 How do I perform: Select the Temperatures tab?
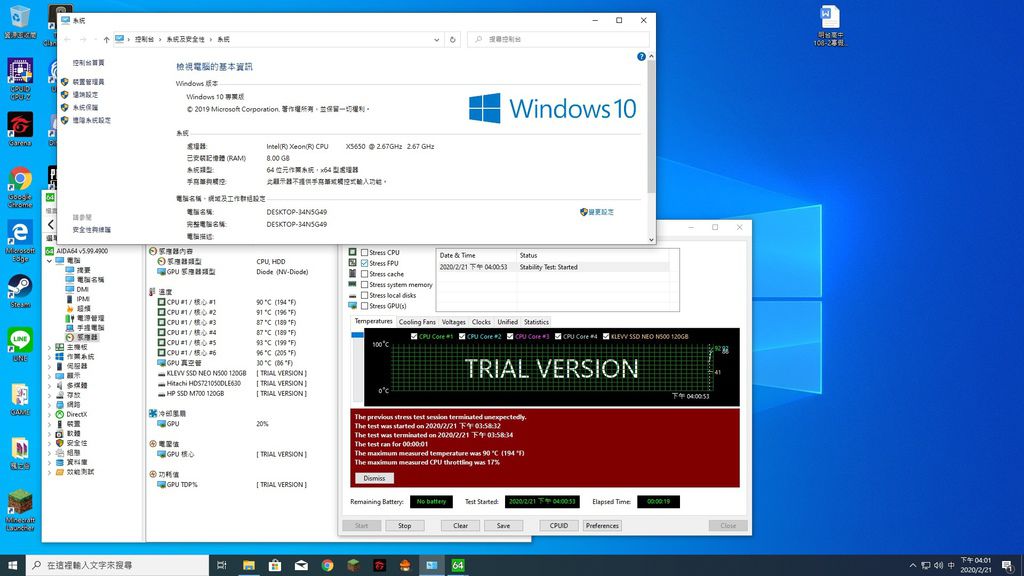(x=374, y=321)
